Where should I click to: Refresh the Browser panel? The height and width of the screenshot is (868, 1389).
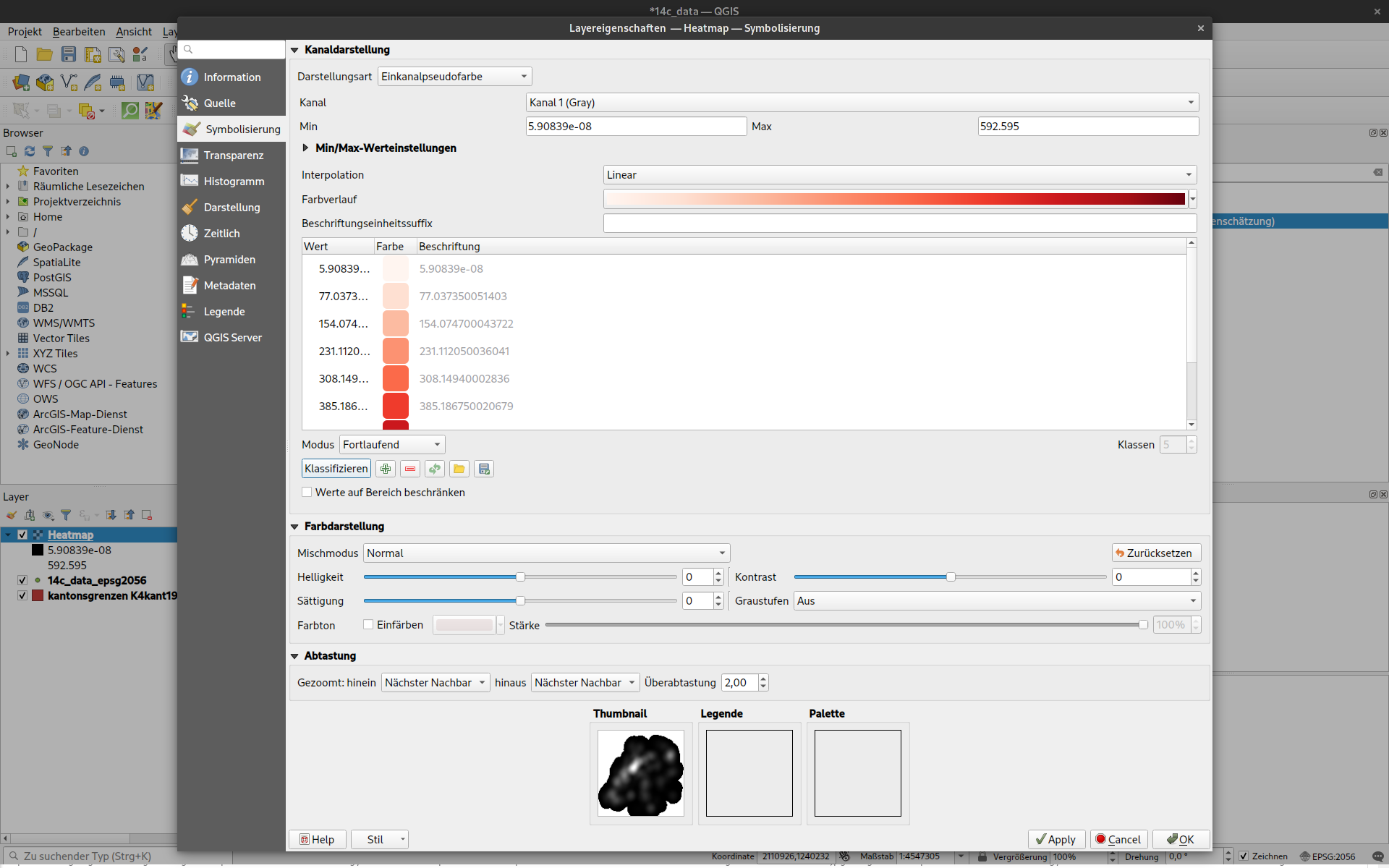click(30, 151)
